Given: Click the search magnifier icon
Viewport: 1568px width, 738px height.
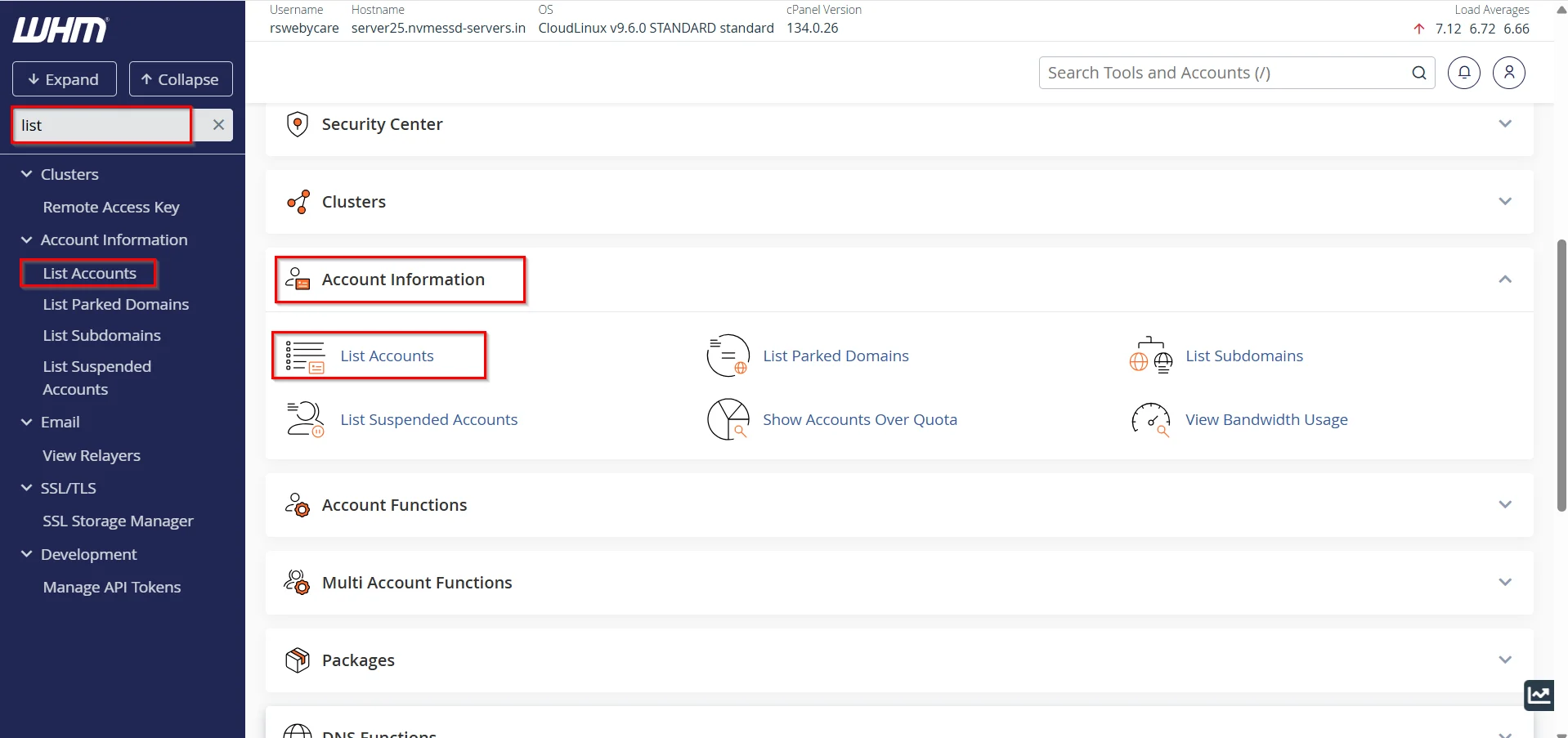Looking at the screenshot, I should coord(1419,73).
